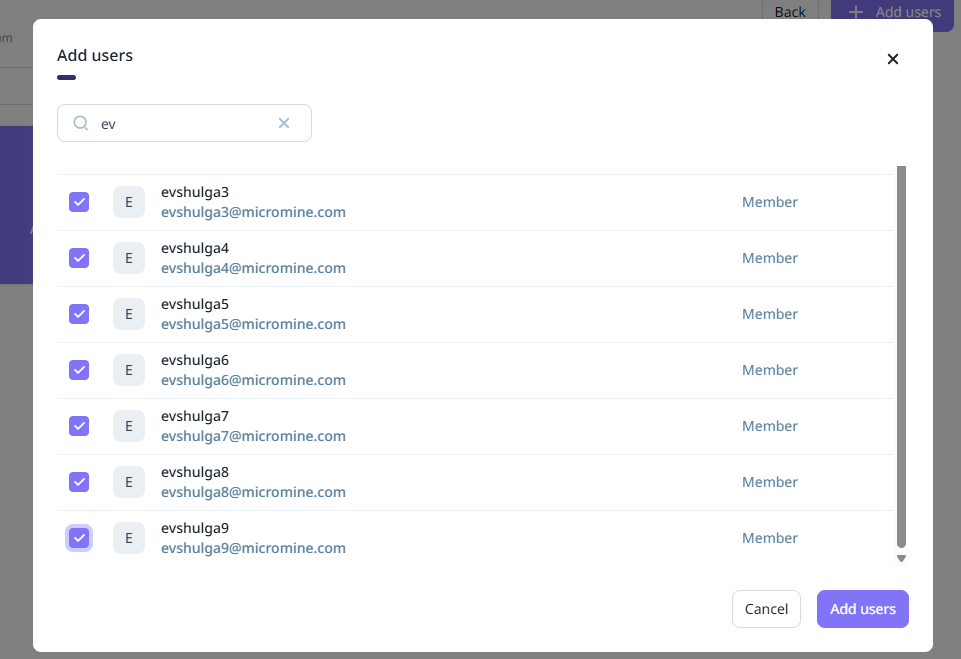Uncheck the evshulga4 user checkbox
The height and width of the screenshot is (659, 961).
pos(79,258)
